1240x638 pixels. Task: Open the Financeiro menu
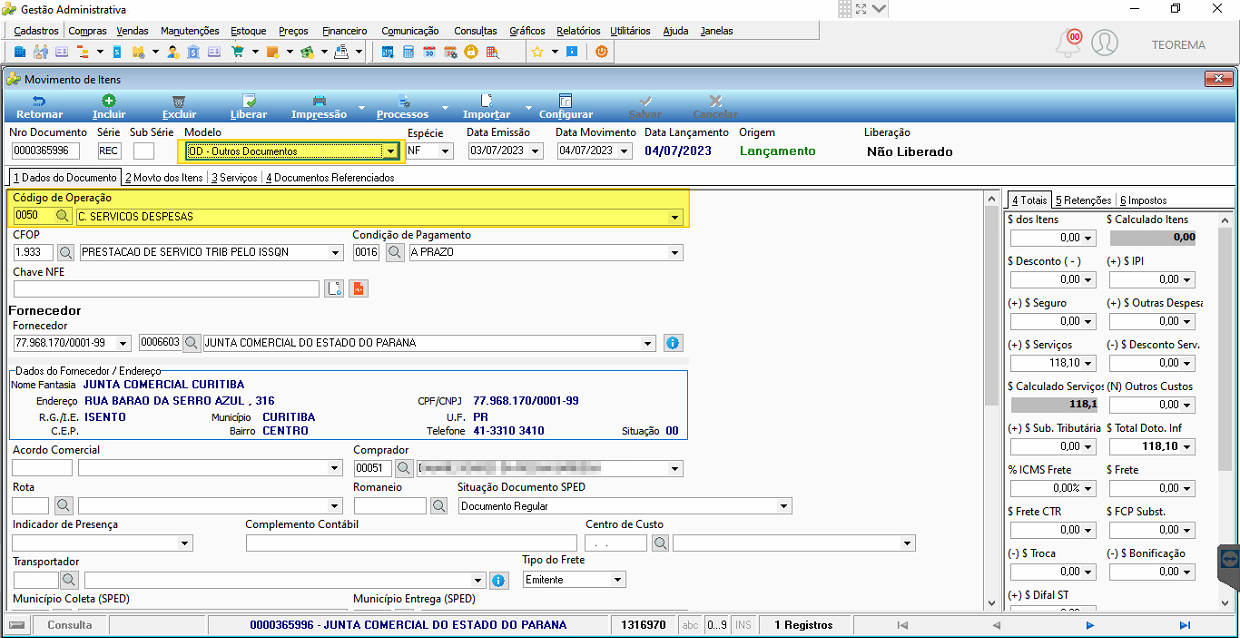pyautogui.click(x=345, y=31)
